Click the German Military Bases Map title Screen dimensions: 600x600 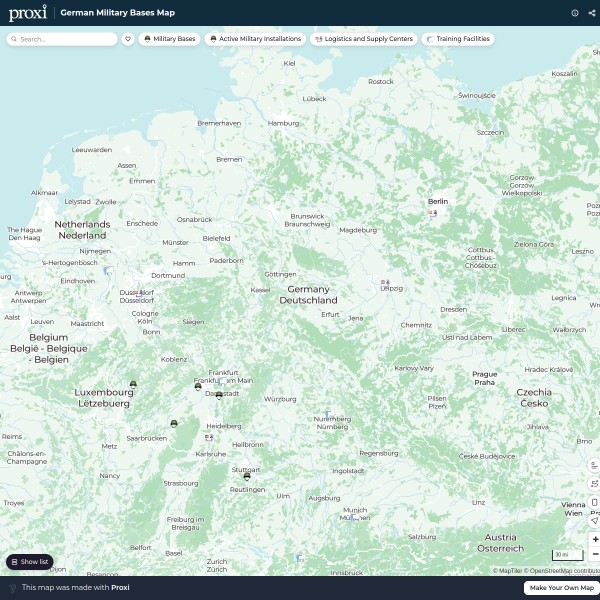(117, 13)
